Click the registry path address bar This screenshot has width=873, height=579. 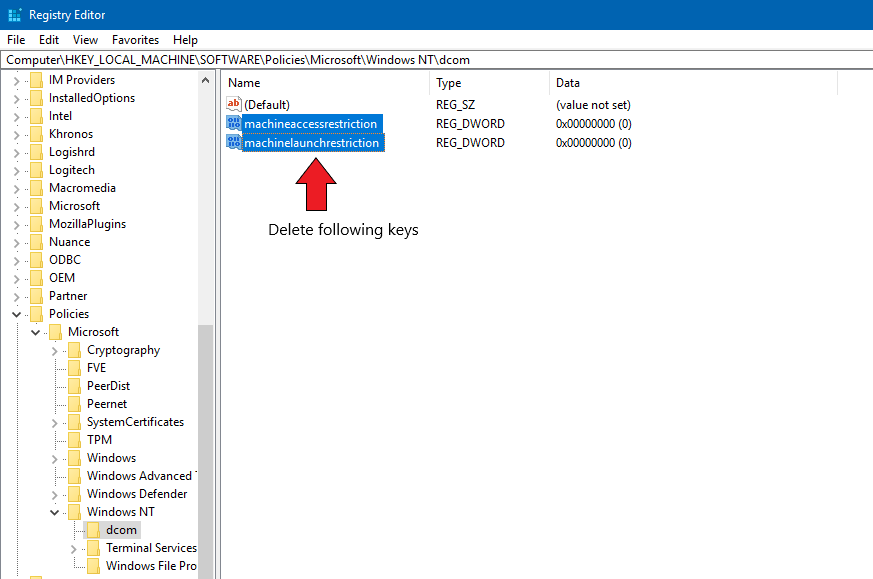pyautogui.click(x=436, y=60)
